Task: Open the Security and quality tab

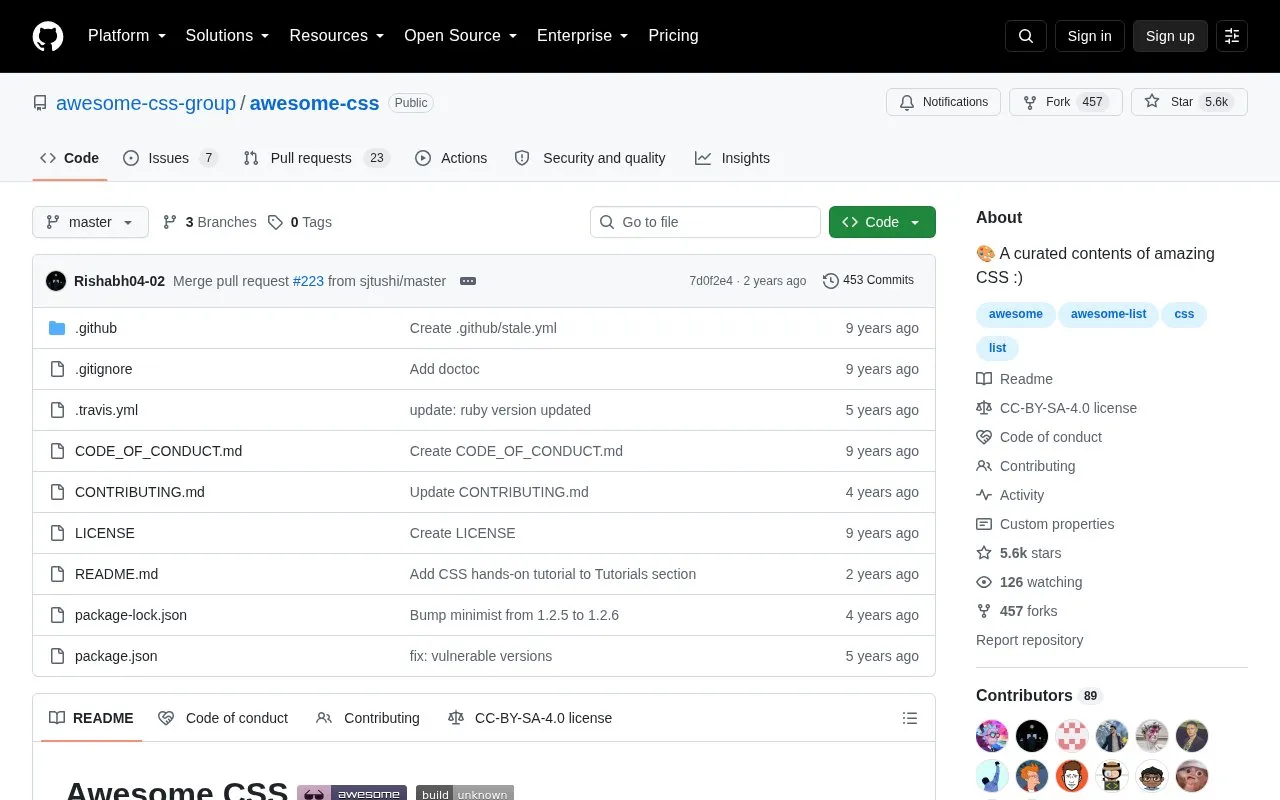Action: [x=590, y=158]
